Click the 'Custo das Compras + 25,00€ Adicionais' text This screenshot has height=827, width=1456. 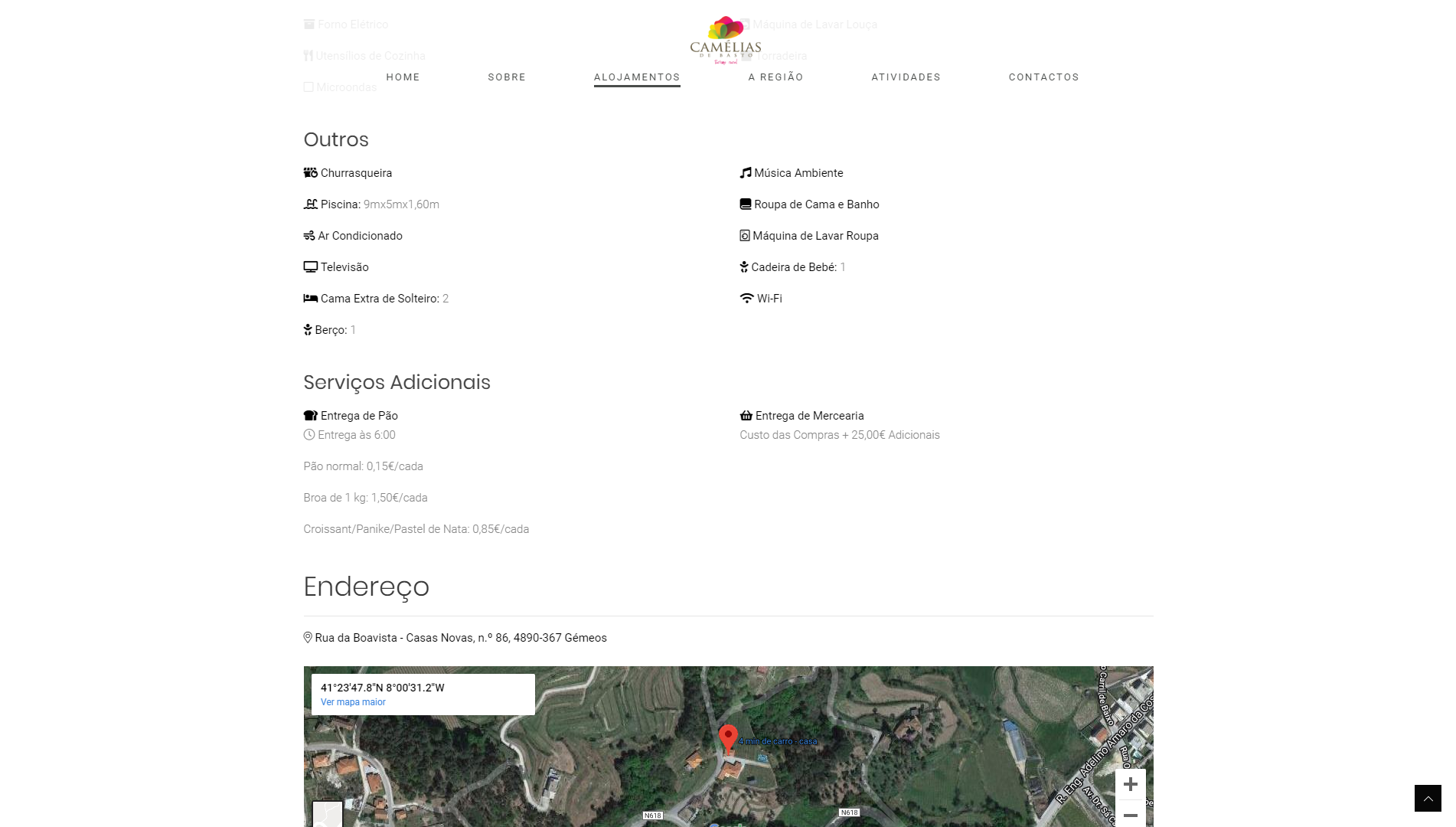(x=840, y=435)
